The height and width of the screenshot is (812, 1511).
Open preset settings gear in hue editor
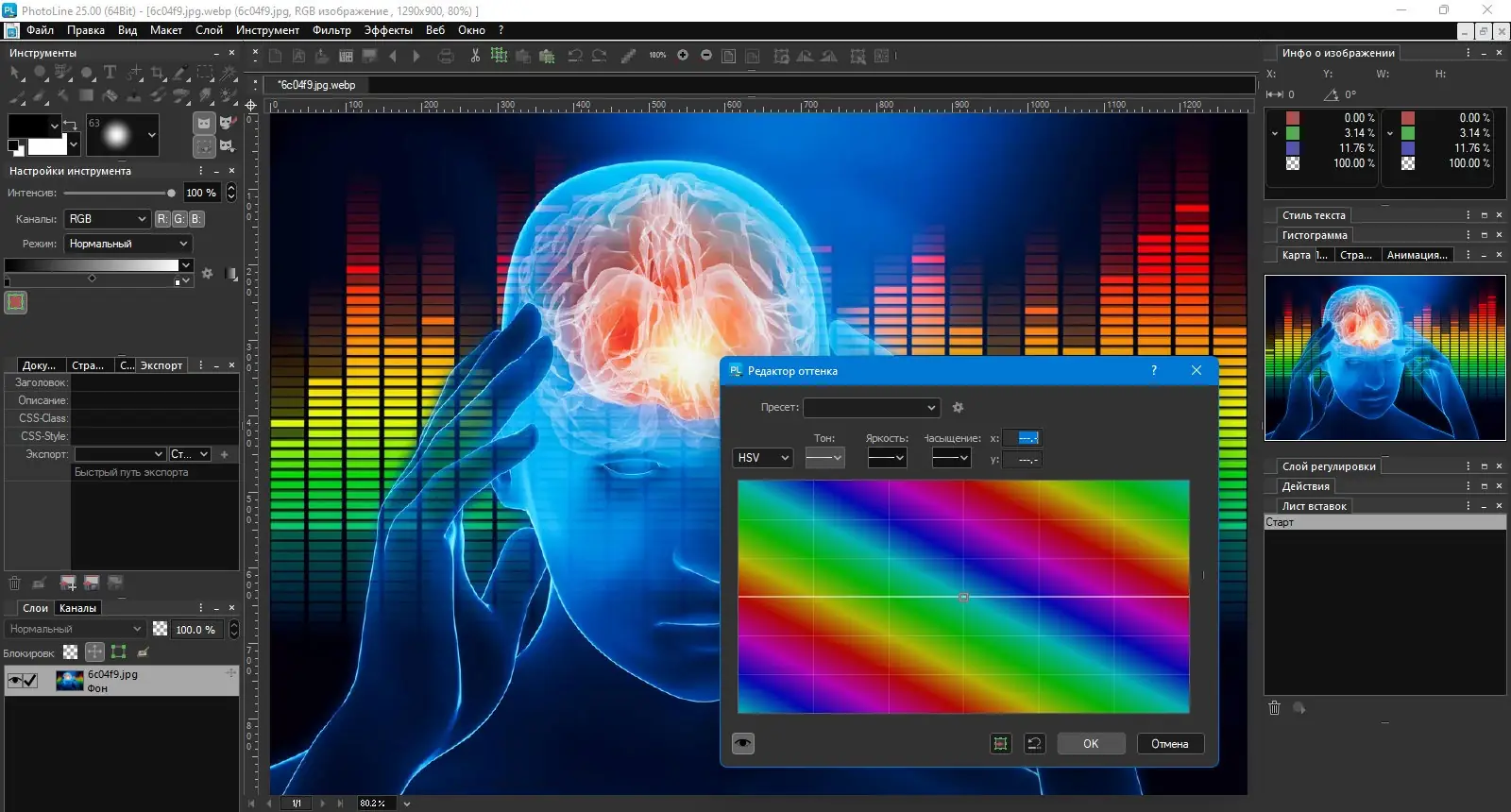pos(958,408)
